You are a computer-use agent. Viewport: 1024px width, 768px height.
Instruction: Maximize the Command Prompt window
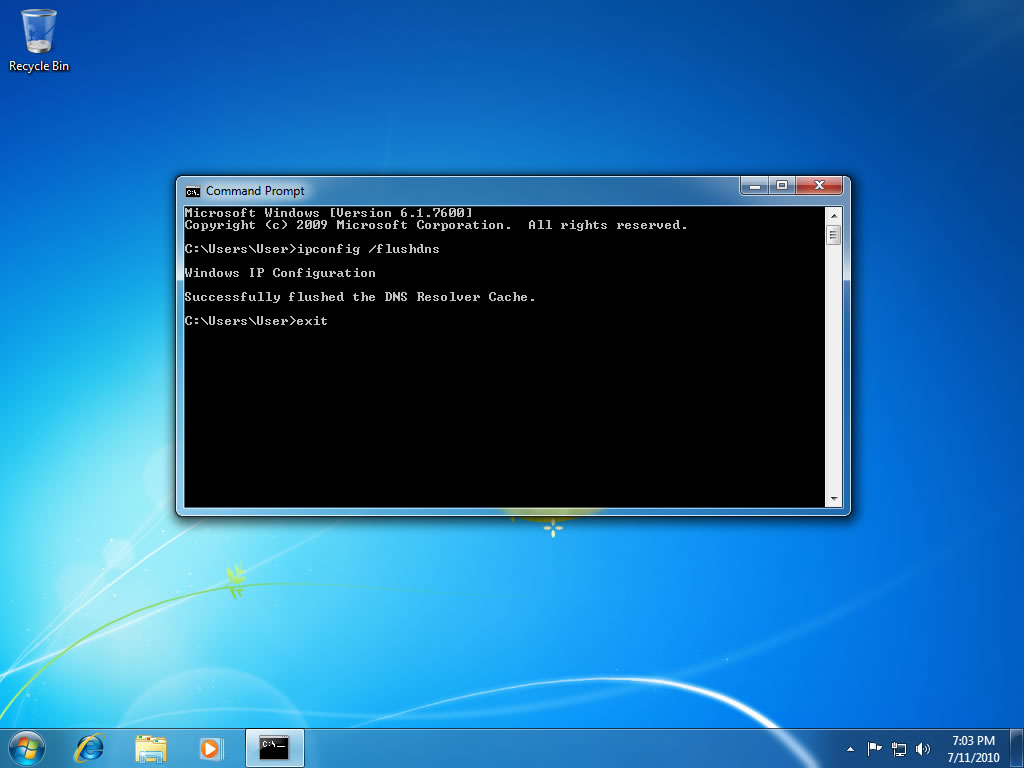click(782, 185)
